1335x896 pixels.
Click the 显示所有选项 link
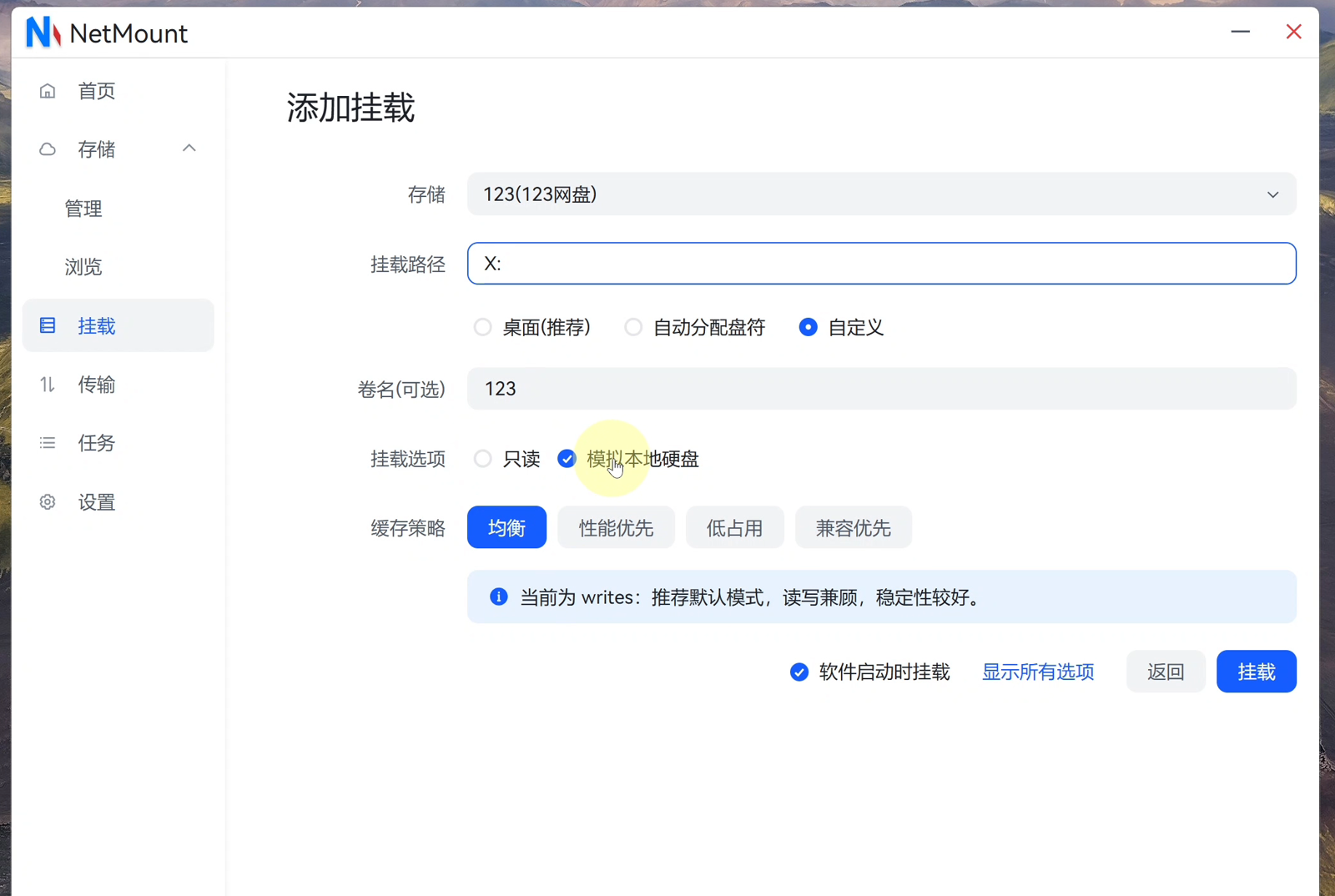pos(1038,672)
